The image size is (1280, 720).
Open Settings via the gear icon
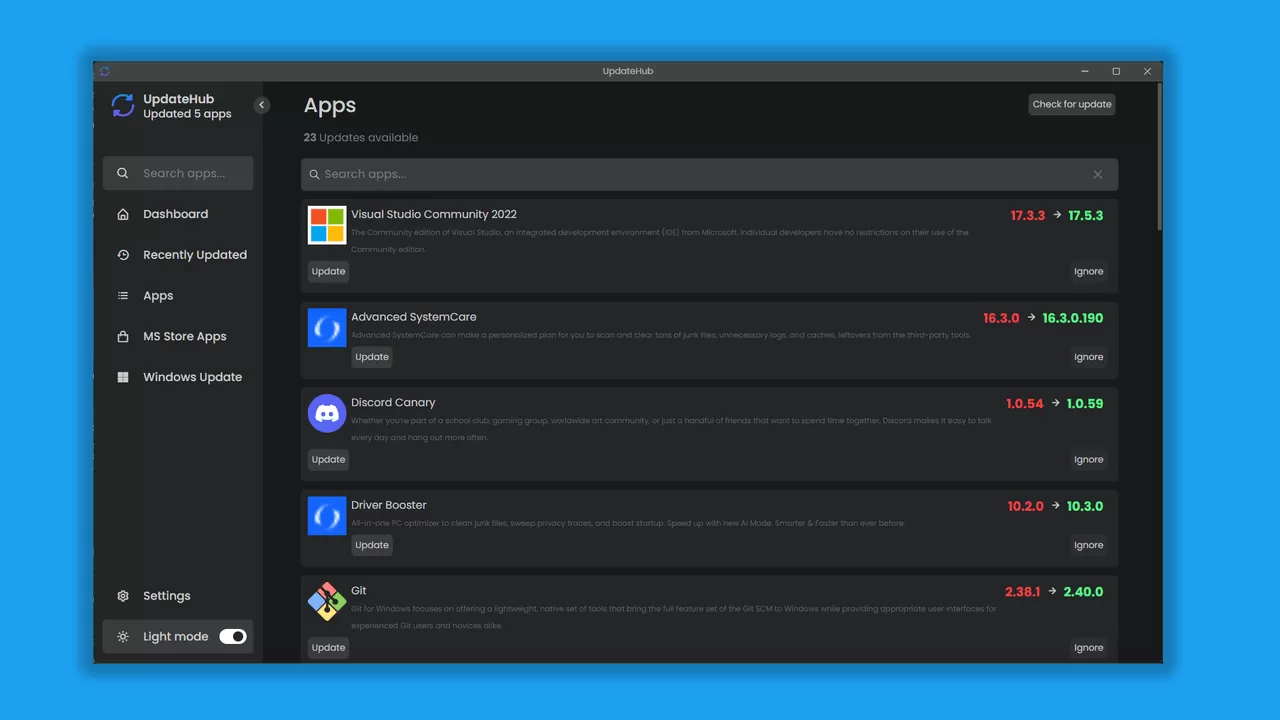pyautogui.click(x=122, y=595)
